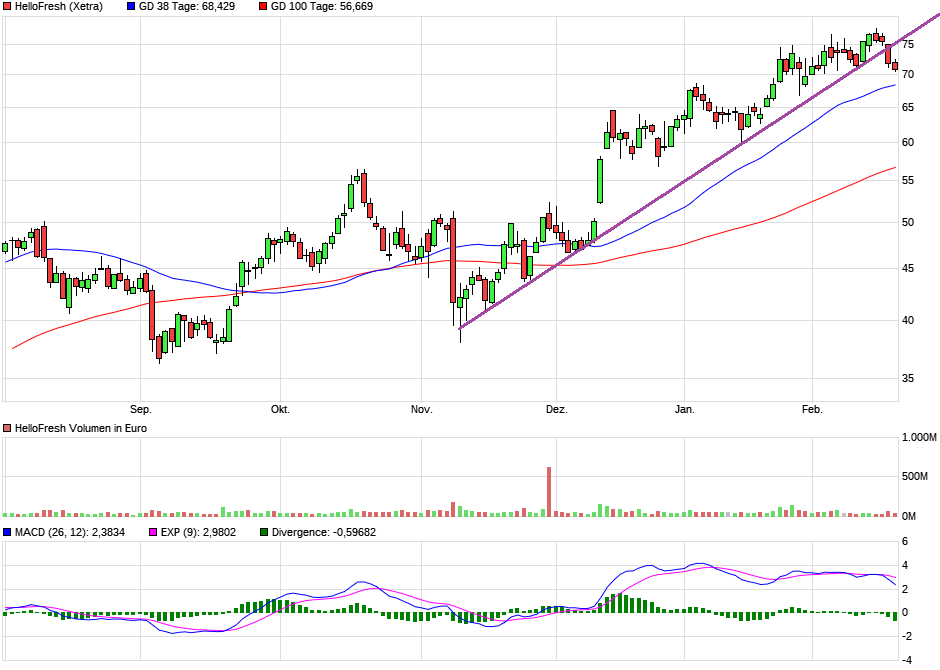Click the "Feb." month axis label
Image resolution: width=940 pixels, height=670 pixels.
click(812, 410)
